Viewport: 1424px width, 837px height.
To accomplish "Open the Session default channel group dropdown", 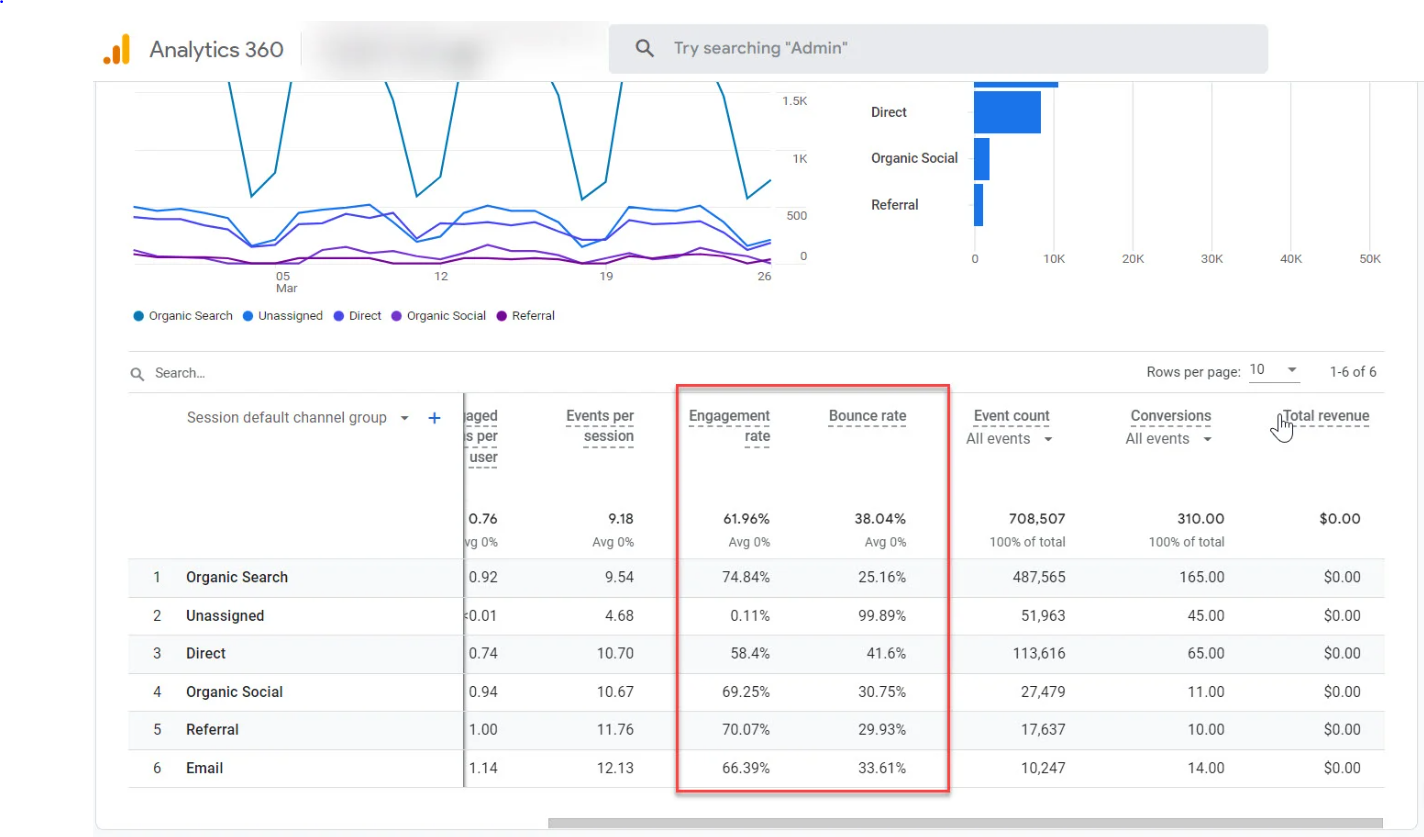I will point(404,418).
